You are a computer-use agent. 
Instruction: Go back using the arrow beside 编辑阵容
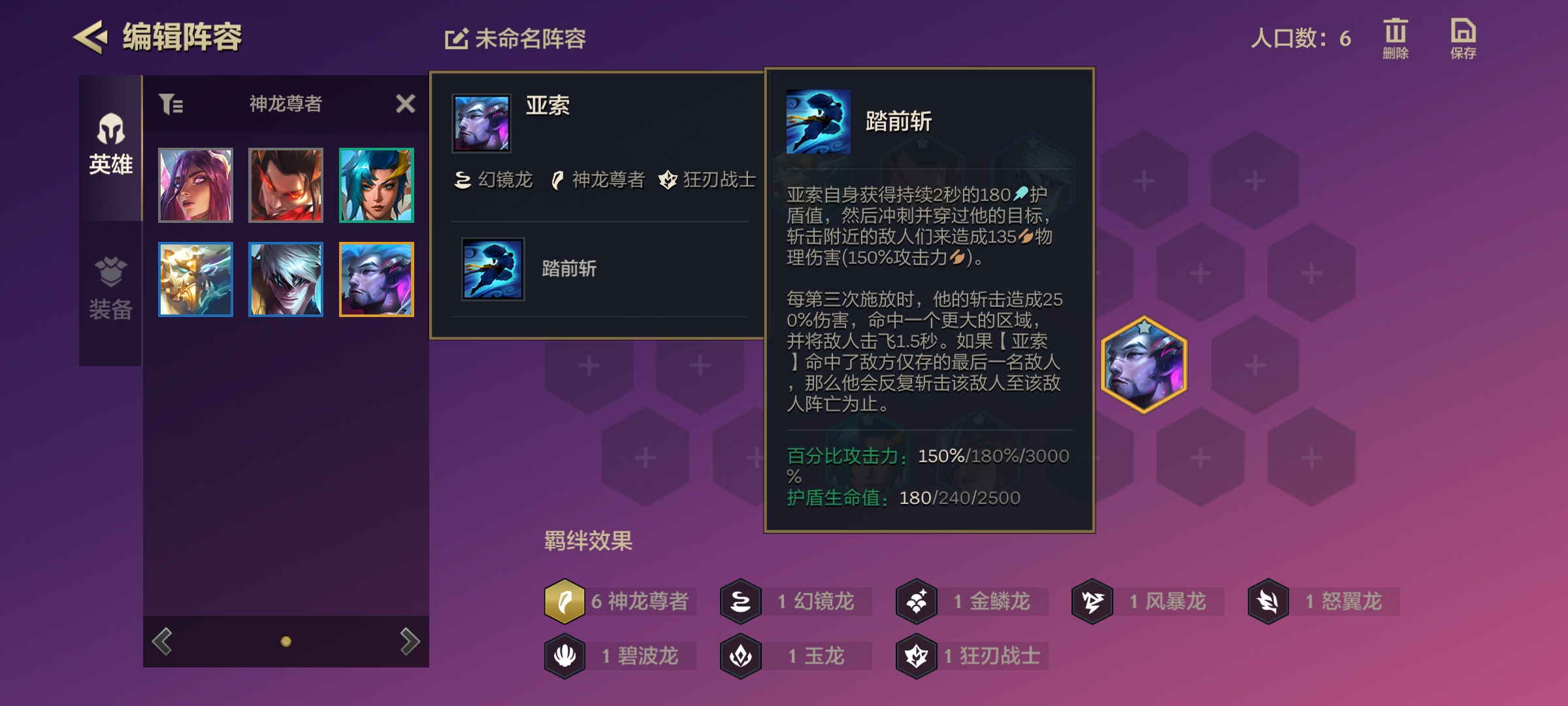(x=90, y=37)
